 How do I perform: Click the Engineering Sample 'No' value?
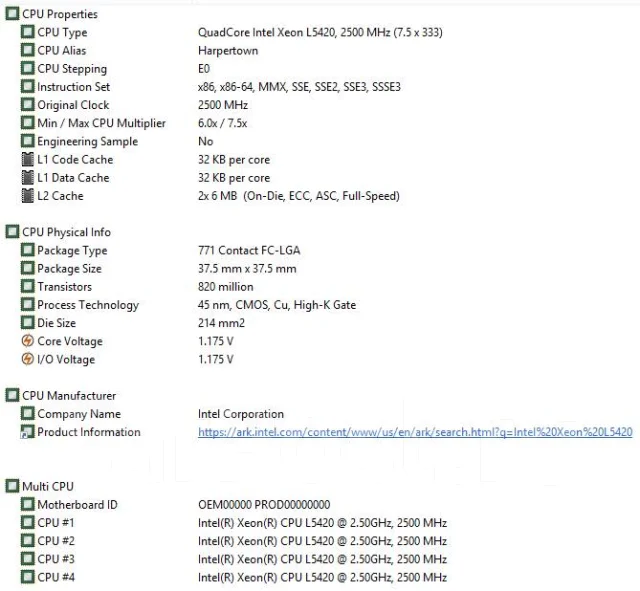point(205,141)
